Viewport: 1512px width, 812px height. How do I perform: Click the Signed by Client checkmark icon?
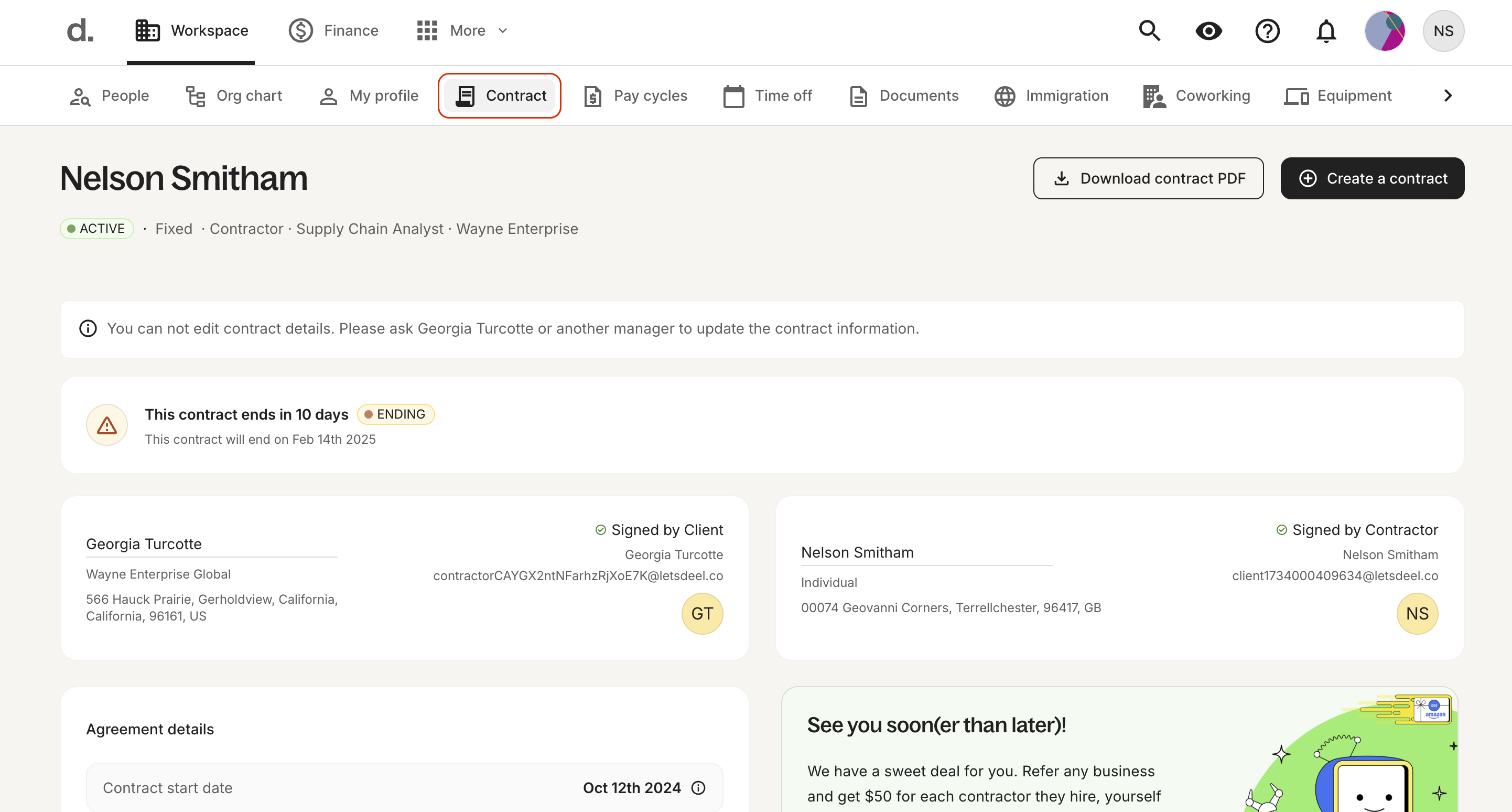pos(600,530)
